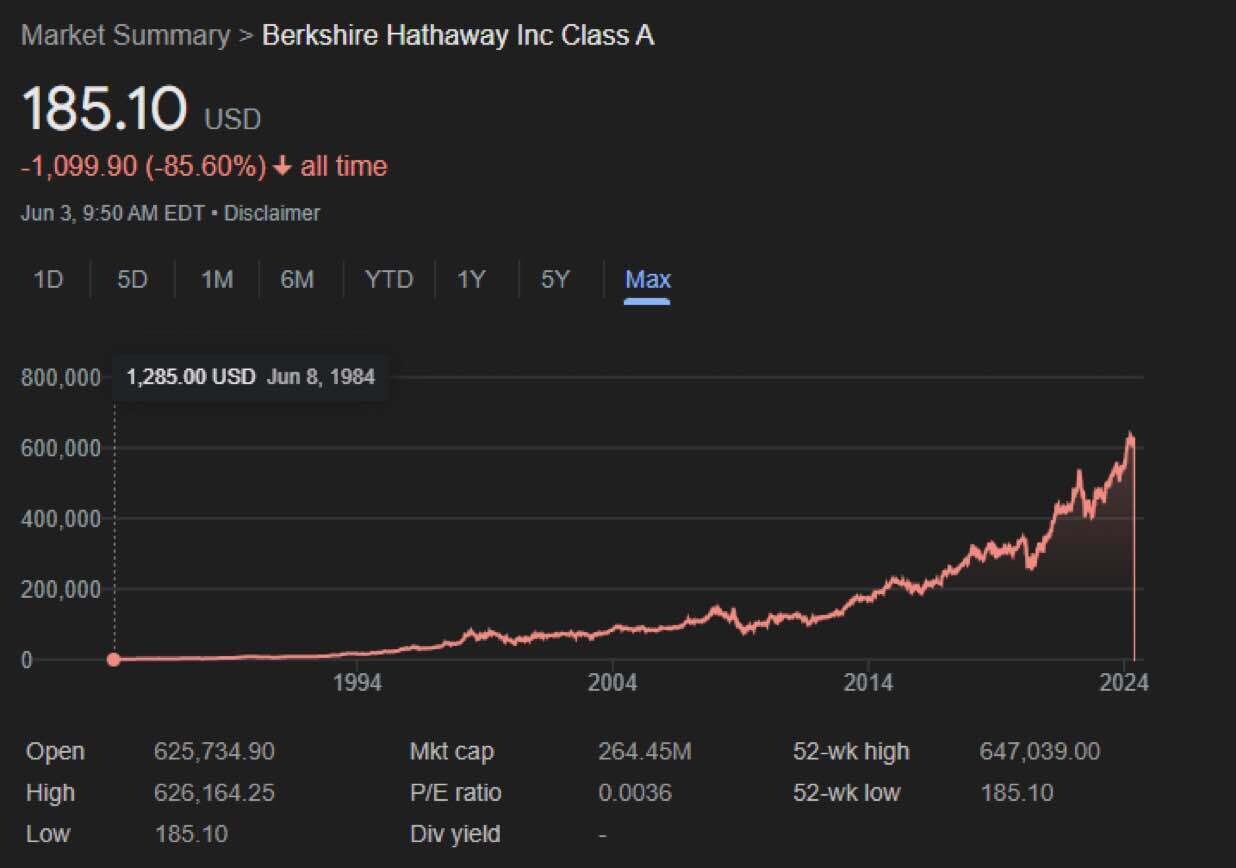
Task: Switch to the 5D time range
Action: pos(132,280)
